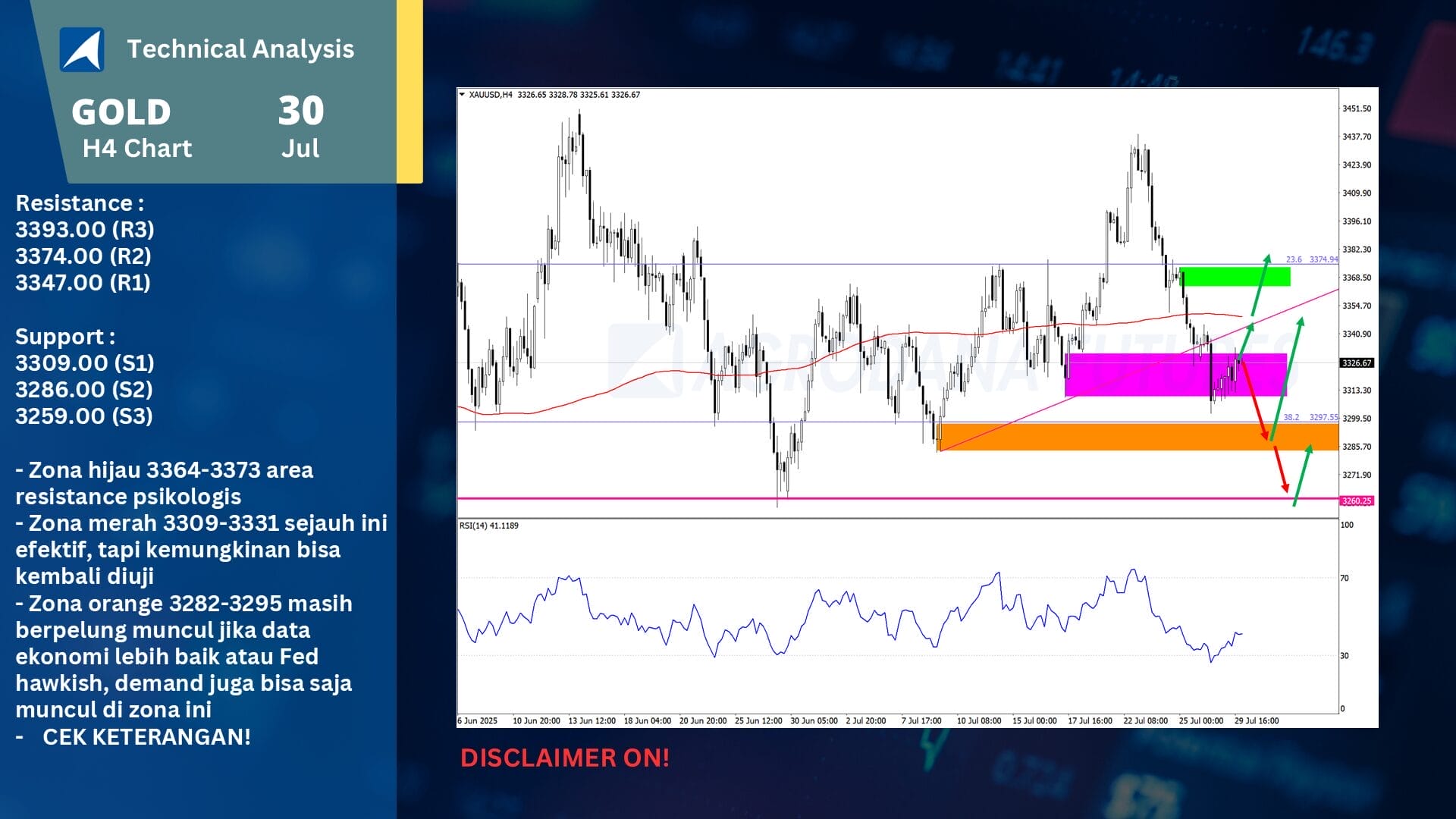Click the green arrow rising from the pink line

pos(1302,475)
